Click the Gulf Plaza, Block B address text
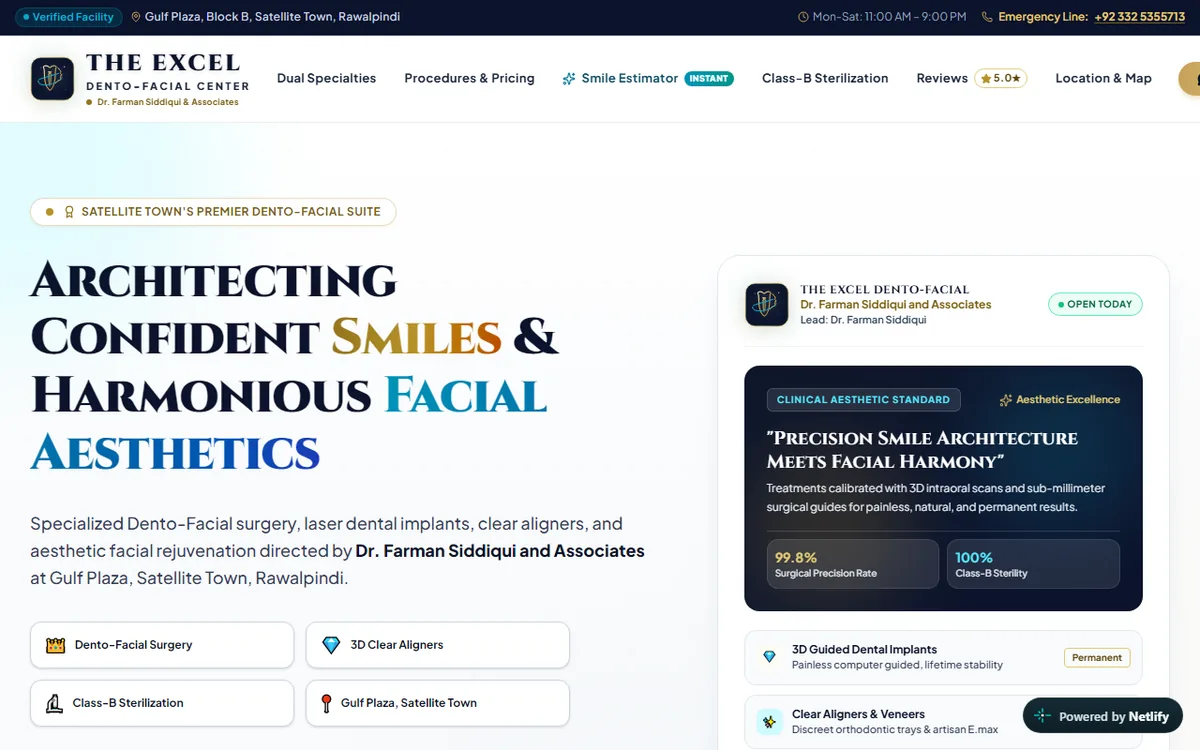This screenshot has width=1200, height=750. tap(273, 17)
